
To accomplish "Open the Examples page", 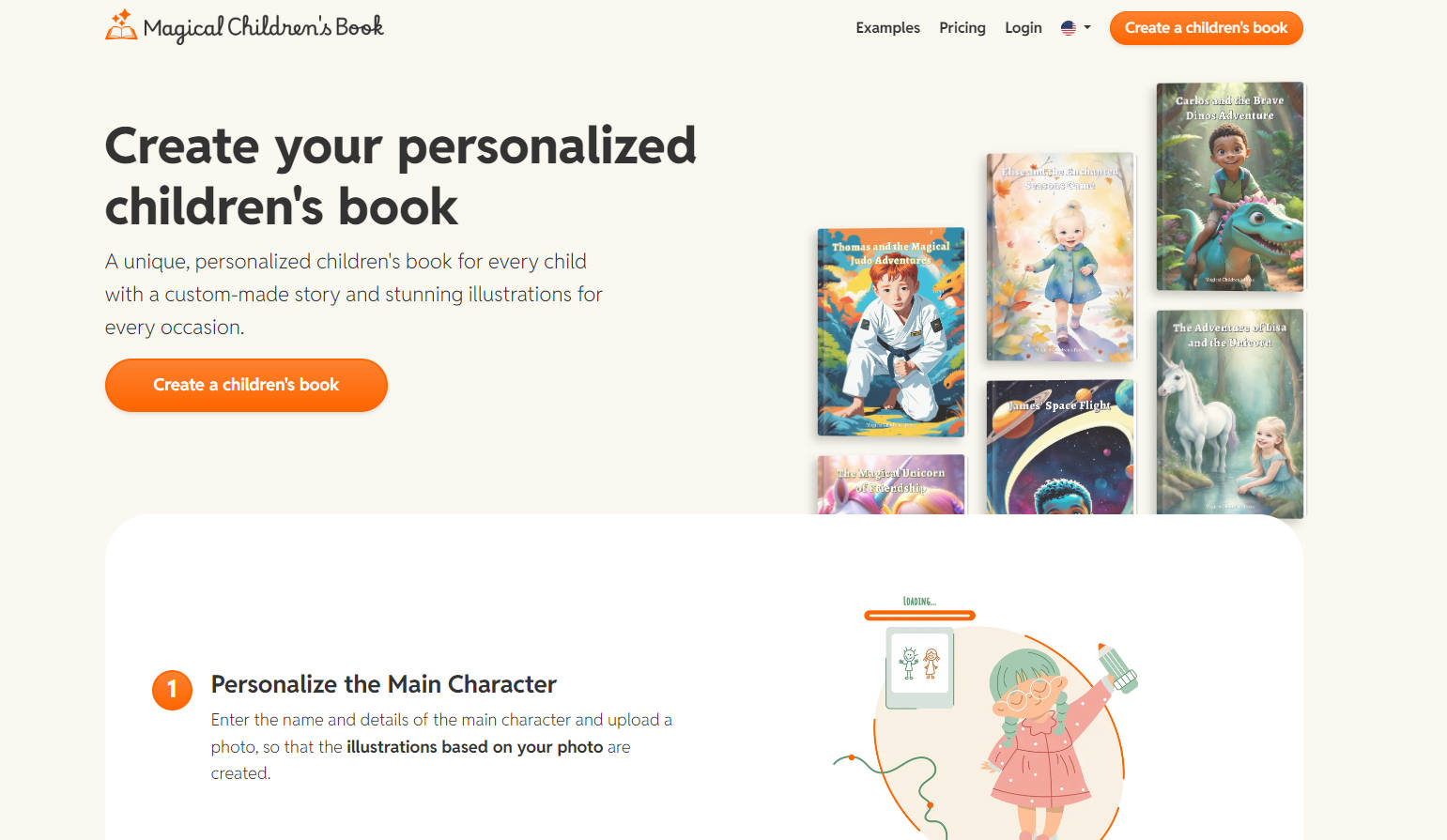I will coord(886,28).
